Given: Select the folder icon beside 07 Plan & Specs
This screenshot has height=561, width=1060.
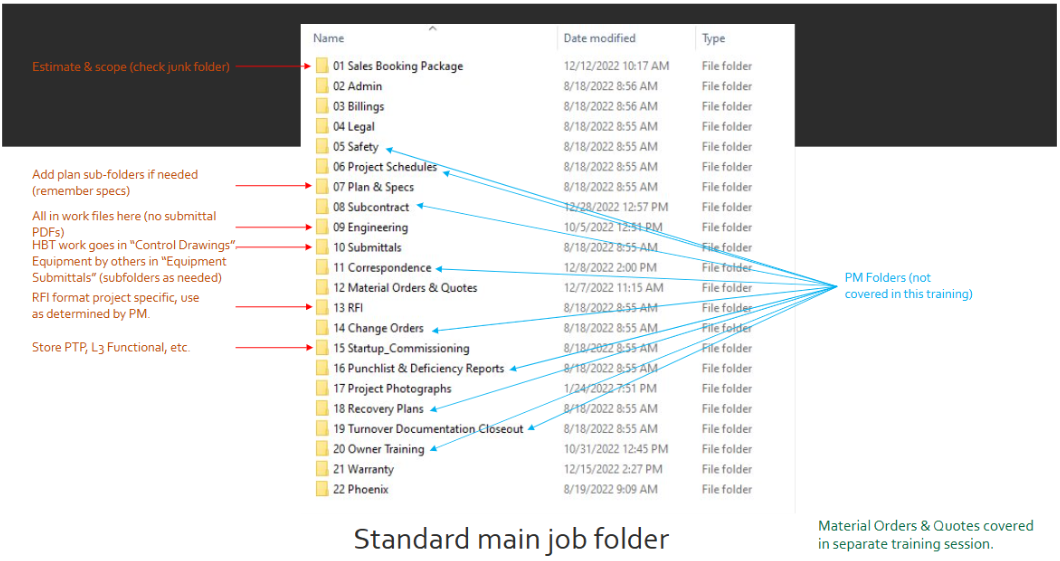Looking at the screenshot, I should coord(322,187).
